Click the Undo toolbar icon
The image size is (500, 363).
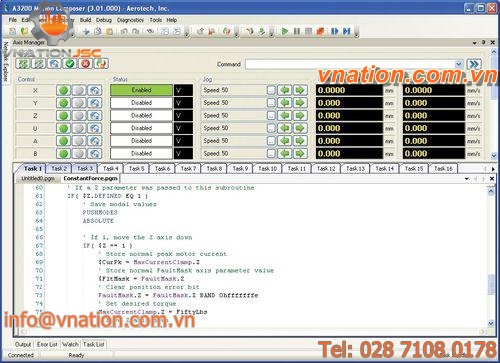(124, 32)
